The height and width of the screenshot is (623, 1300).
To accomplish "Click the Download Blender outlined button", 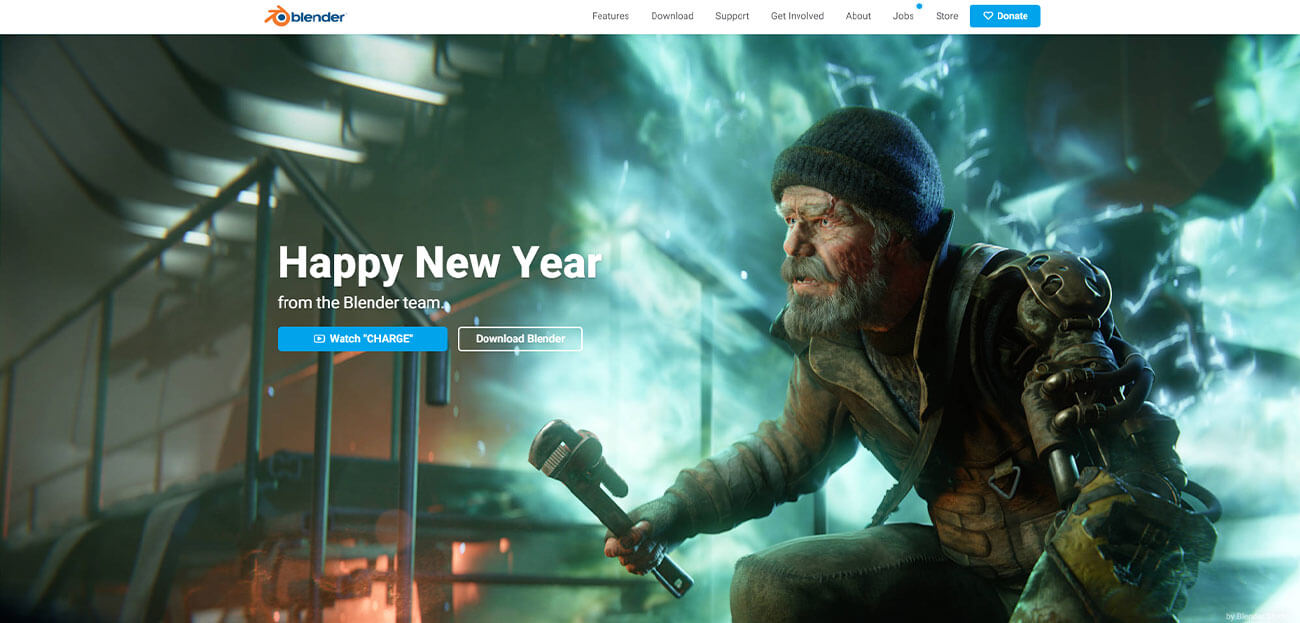I will click(x=520, y=339).
